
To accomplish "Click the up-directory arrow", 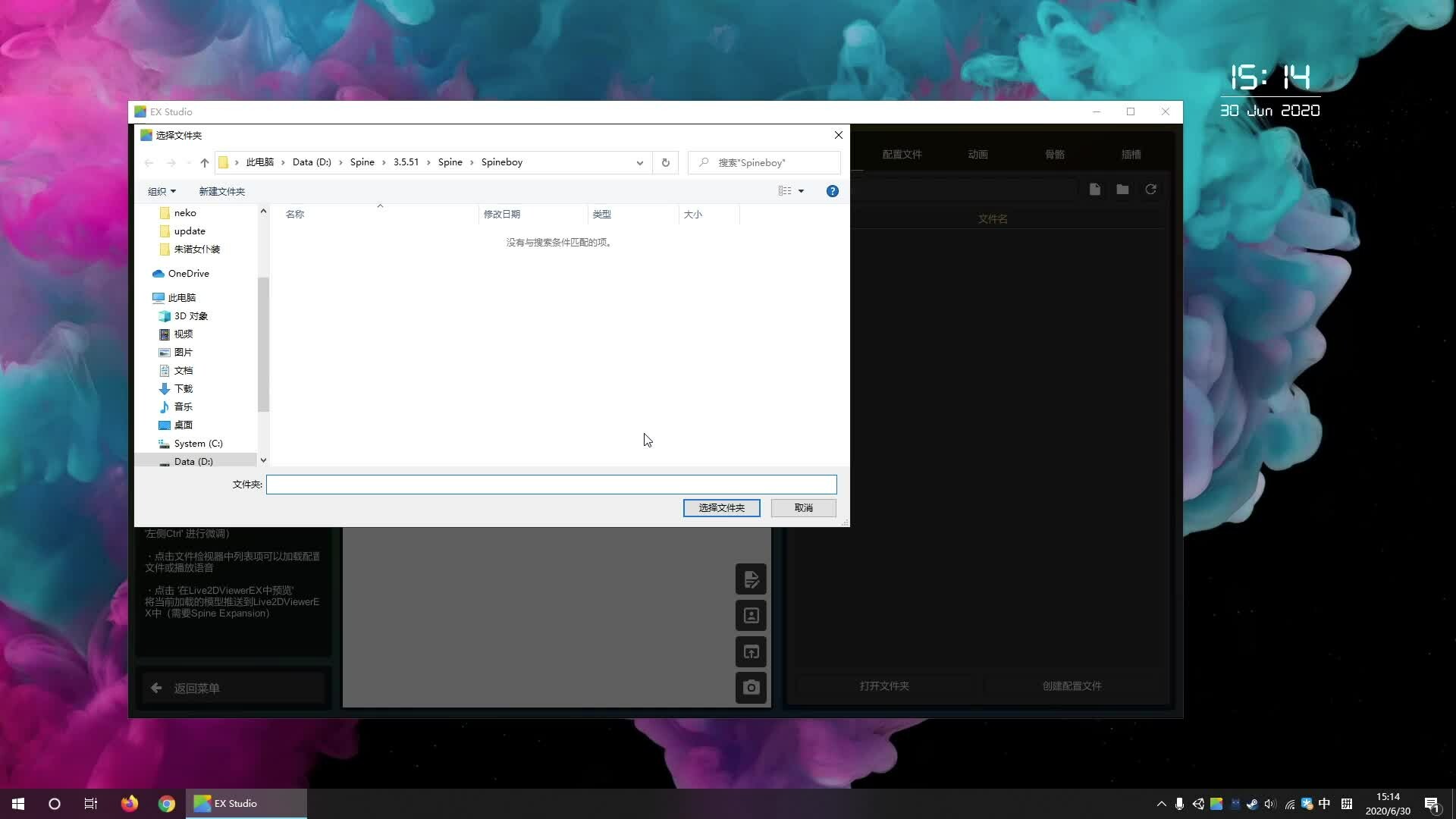I will [204, 162].
